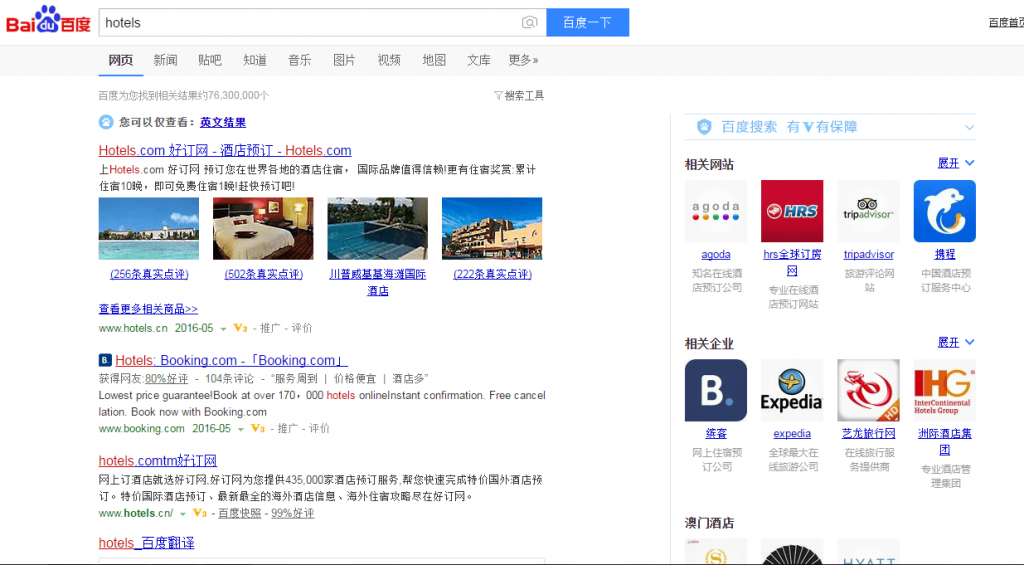This screenshot has height=565, width=1024.
Task: Open the beach resort thumbnail image
Action: pos(149,229)
